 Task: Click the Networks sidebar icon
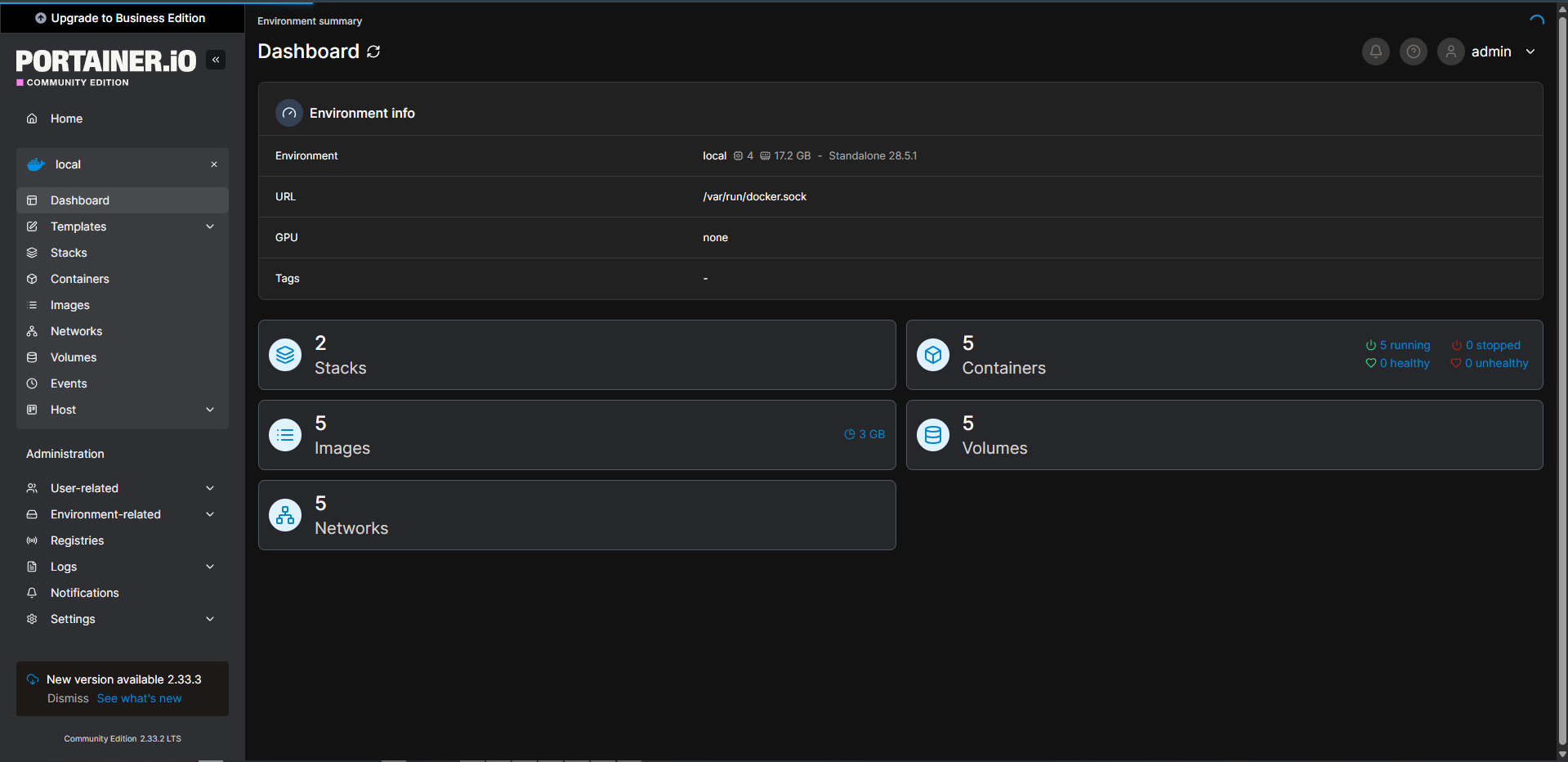[x=32, y=331]
